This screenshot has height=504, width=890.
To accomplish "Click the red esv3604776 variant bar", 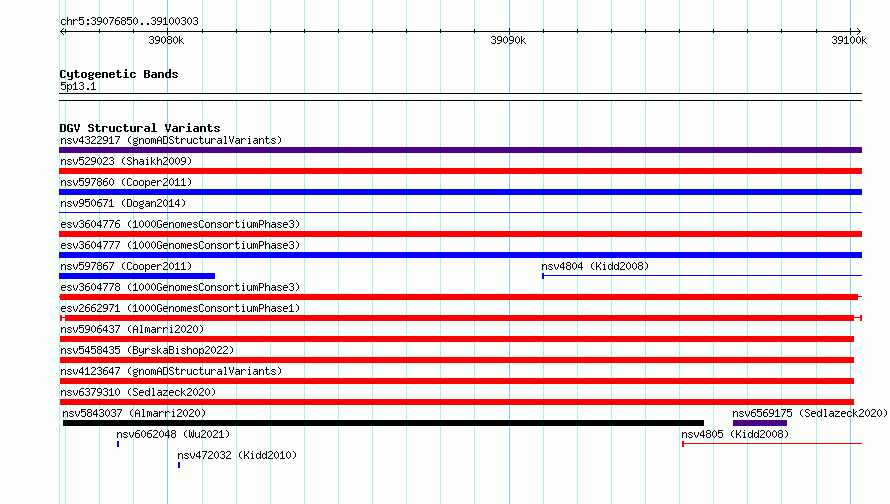I will point(460,234).
